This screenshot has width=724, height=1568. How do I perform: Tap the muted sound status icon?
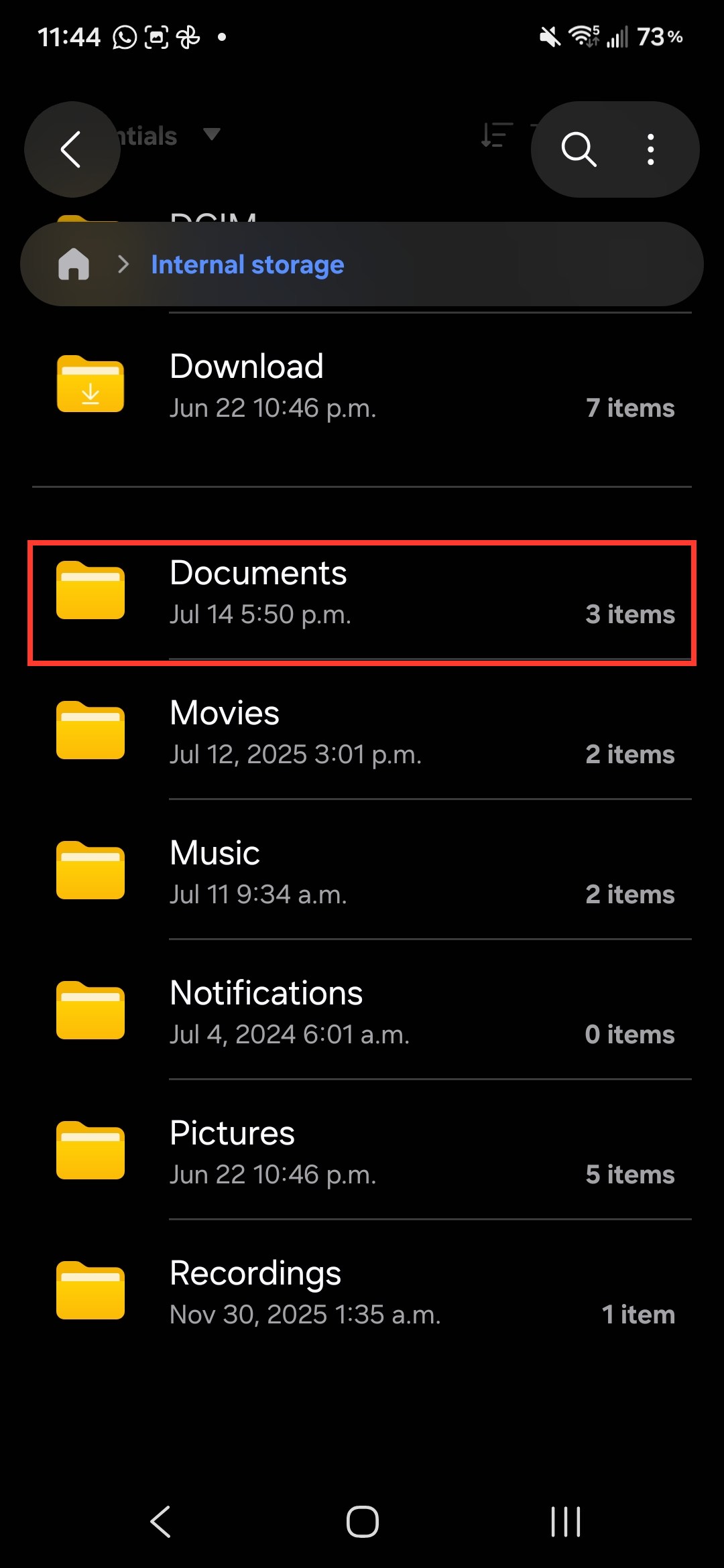[550, 37]
